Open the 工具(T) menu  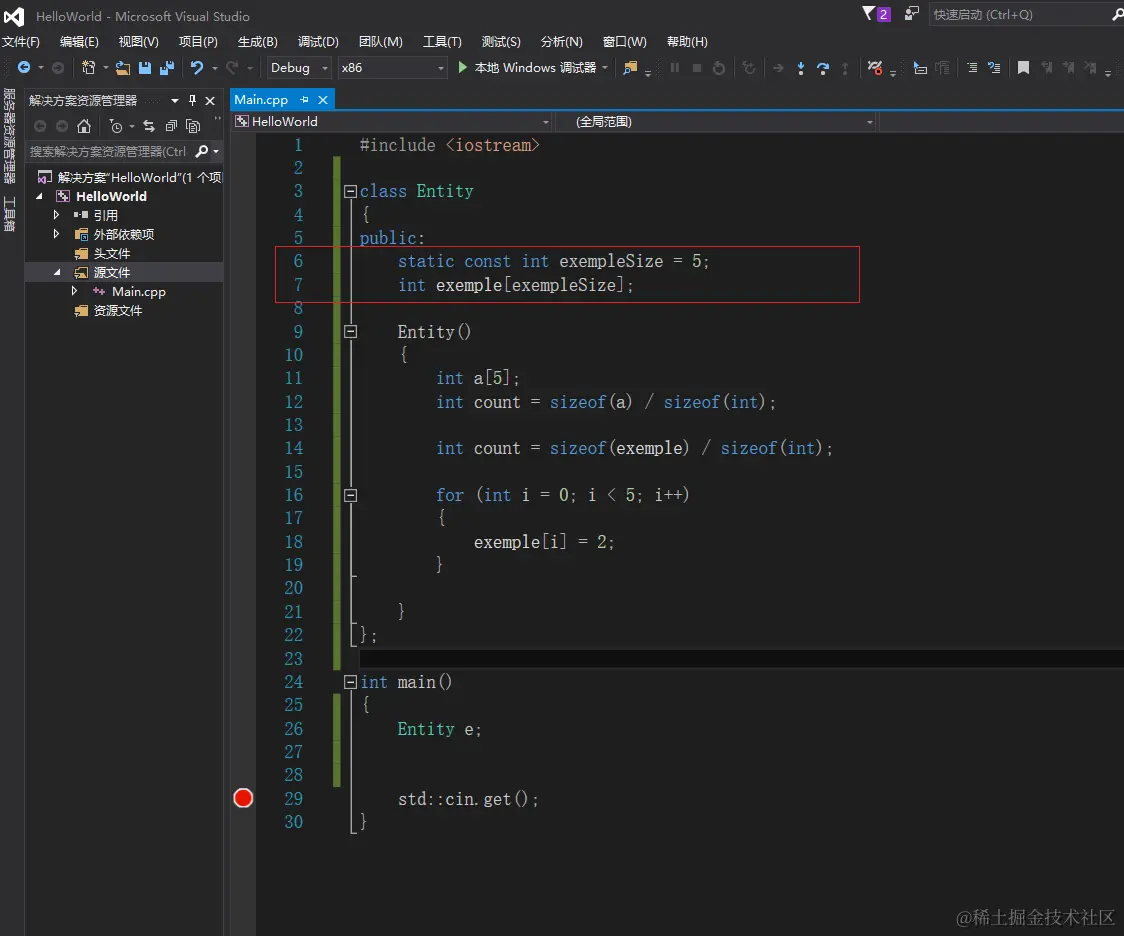pyautogui.click(x=442, y=42)
